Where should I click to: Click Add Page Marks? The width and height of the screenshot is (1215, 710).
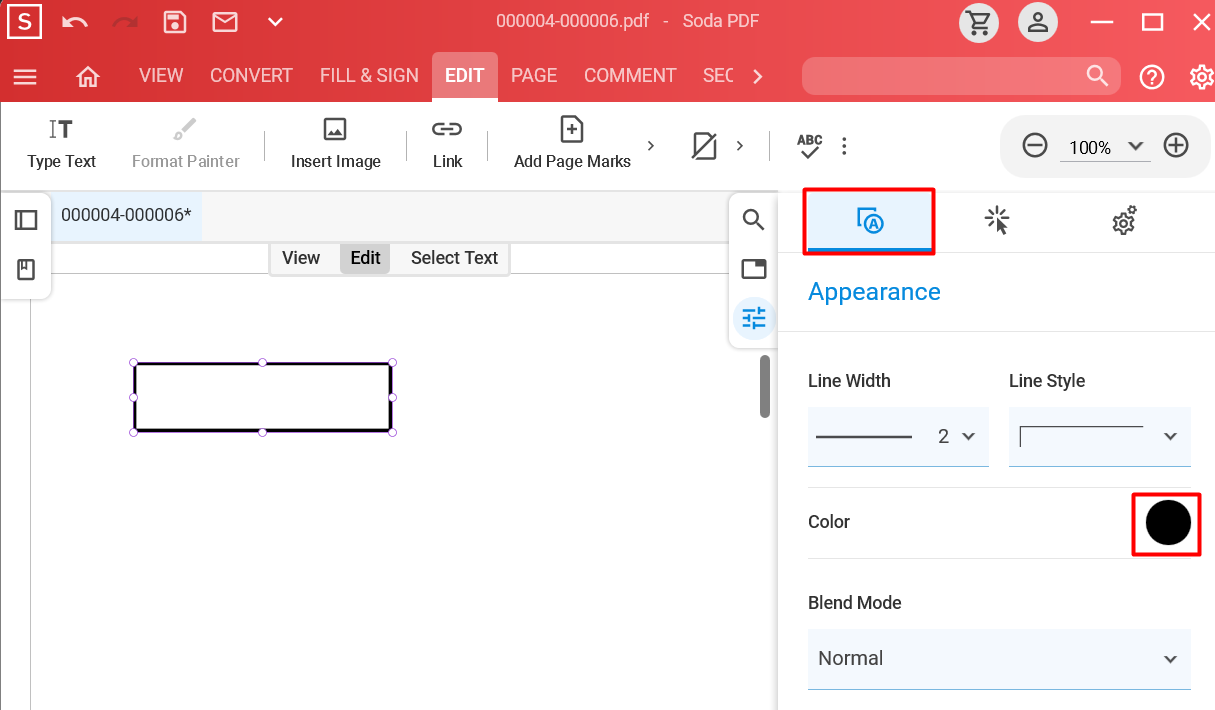(572, 144)
